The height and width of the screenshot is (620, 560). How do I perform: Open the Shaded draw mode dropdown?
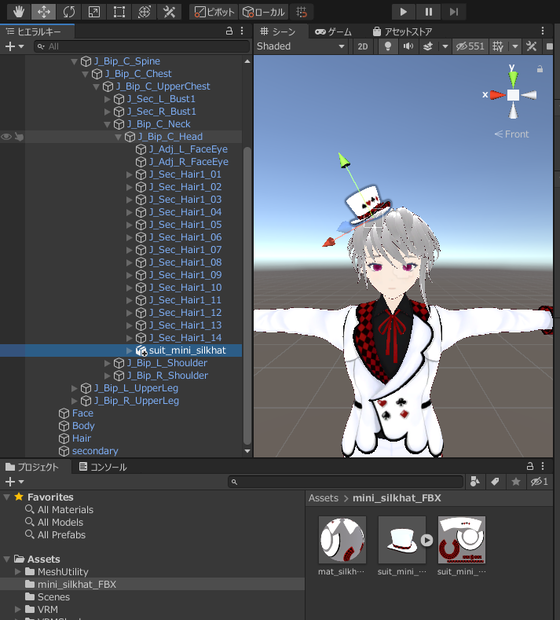coord(301,46)
